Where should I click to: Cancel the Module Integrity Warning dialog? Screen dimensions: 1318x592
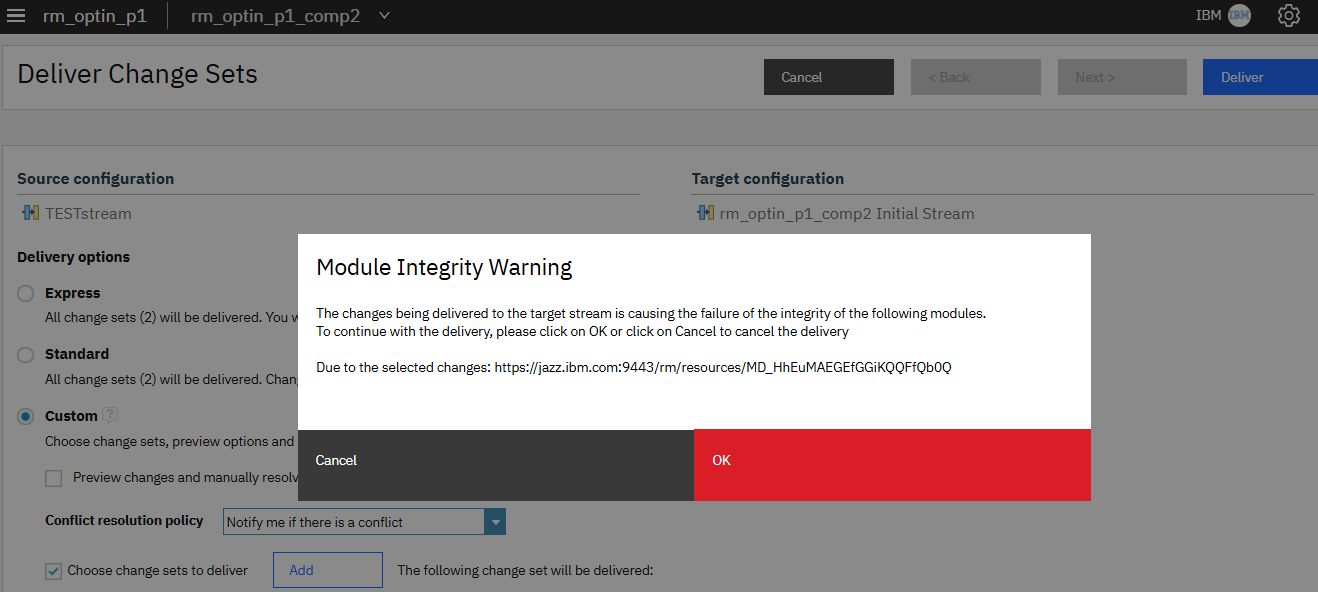point(495,461)
